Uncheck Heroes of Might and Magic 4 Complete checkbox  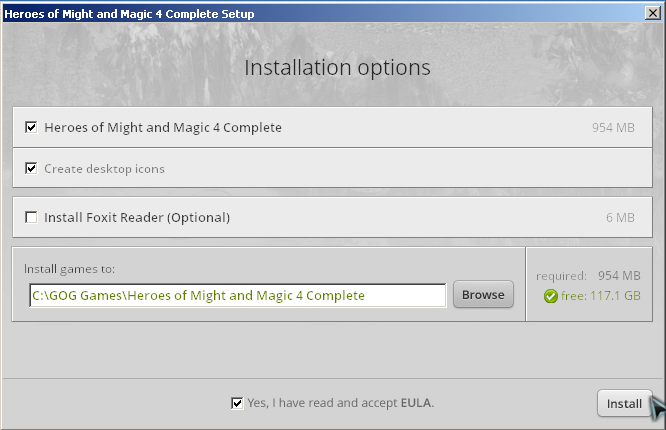tap(31, 127)
